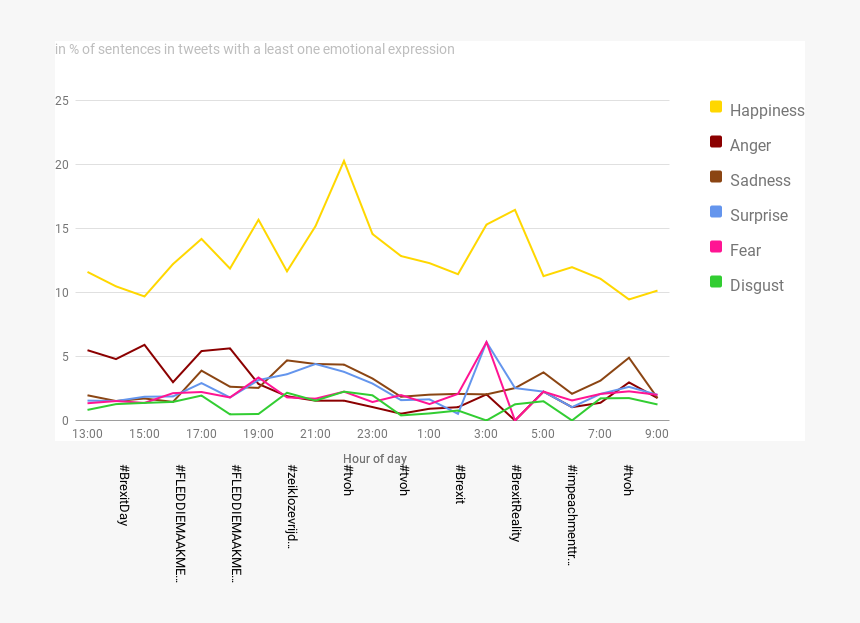Viewport: 860px width, 623px height.
Task: Click the Hour of day axis title
Action: point(375,459)
